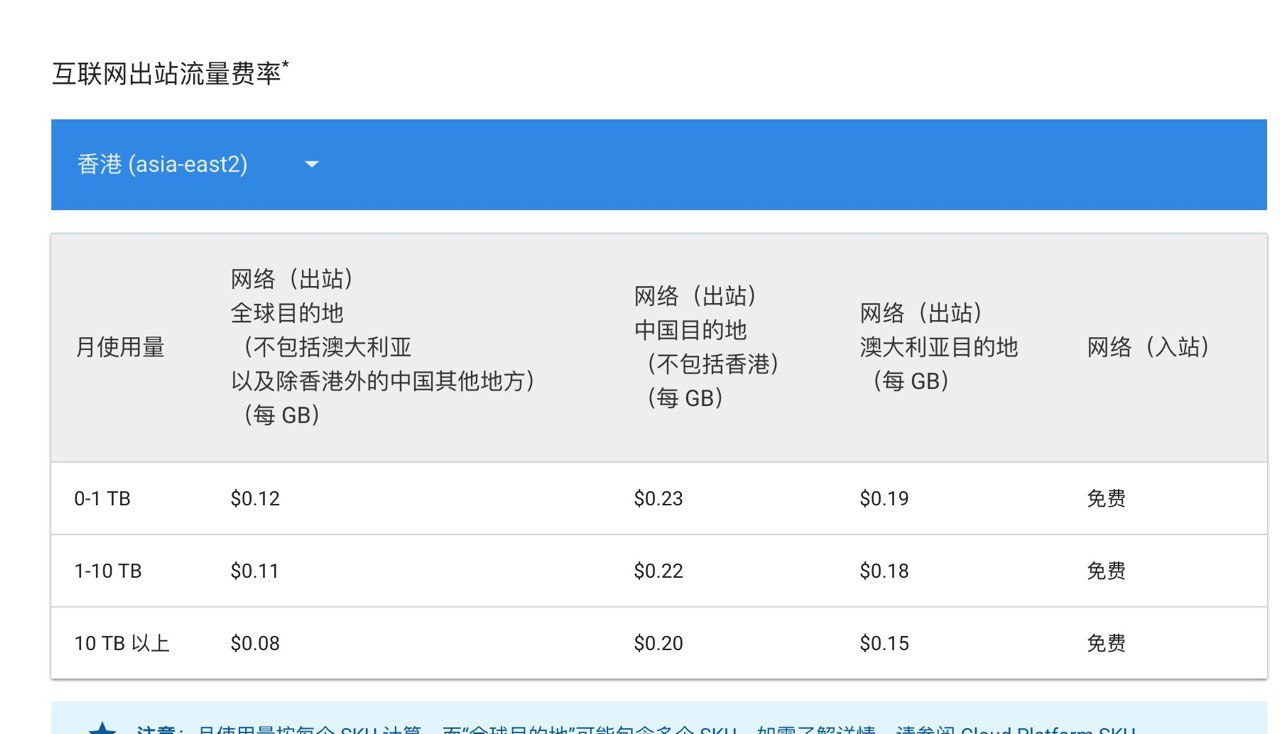Click the 澳大利亚目的地 egress column header

(x=938, y=347)
